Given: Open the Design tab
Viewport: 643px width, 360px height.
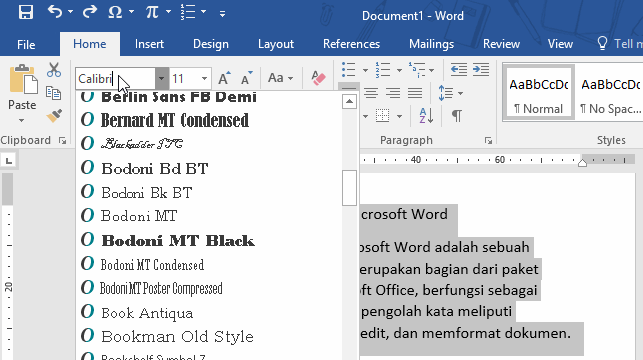Looking at the screenshot, I should pyautogui.click(x=211, y=44).
